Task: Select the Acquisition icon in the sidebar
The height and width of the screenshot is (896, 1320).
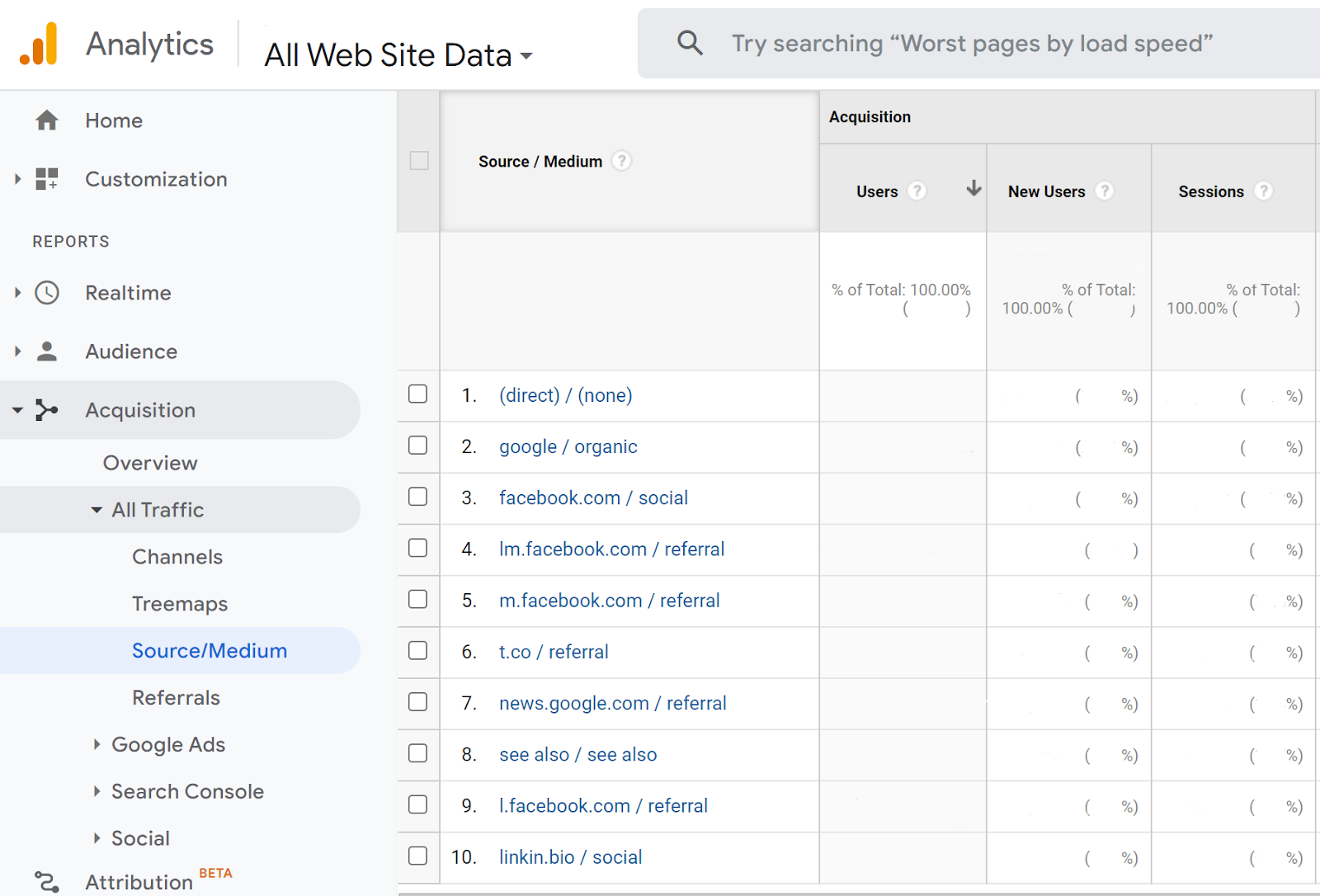Action: click(47, 410)
